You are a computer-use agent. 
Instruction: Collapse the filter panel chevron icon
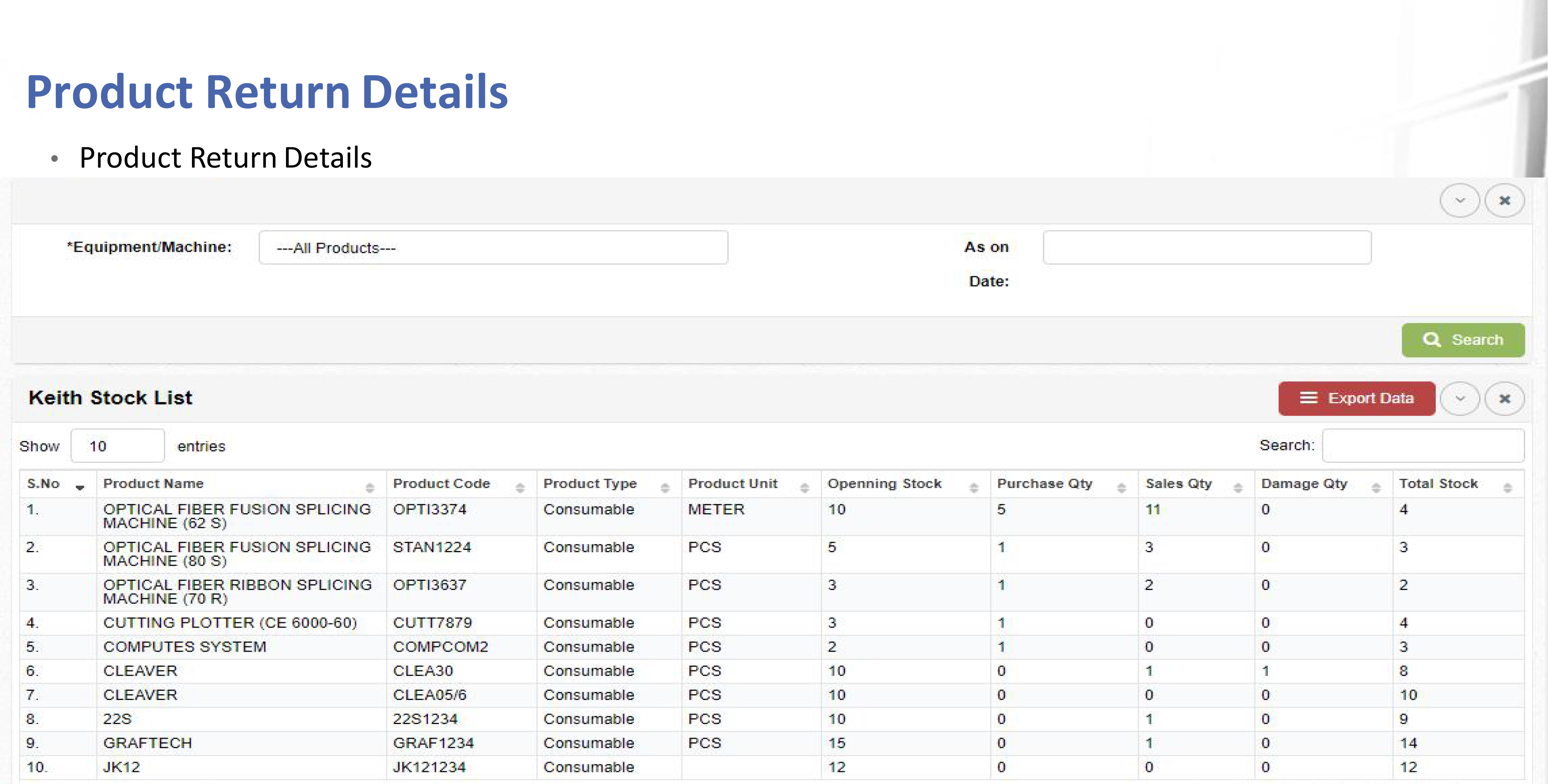coord(1459,201)
